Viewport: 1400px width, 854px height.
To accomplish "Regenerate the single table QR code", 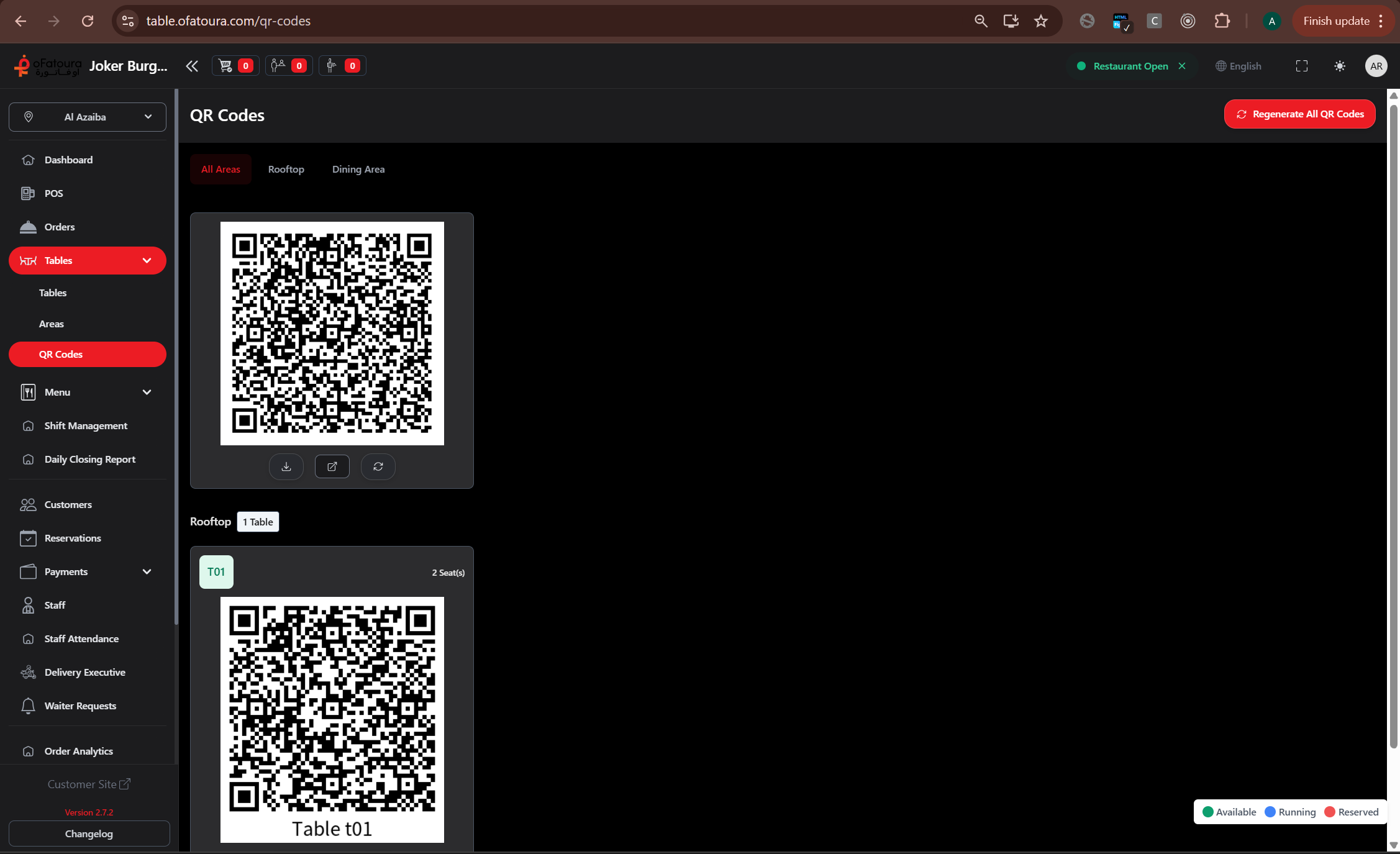I will pos(378,466).
